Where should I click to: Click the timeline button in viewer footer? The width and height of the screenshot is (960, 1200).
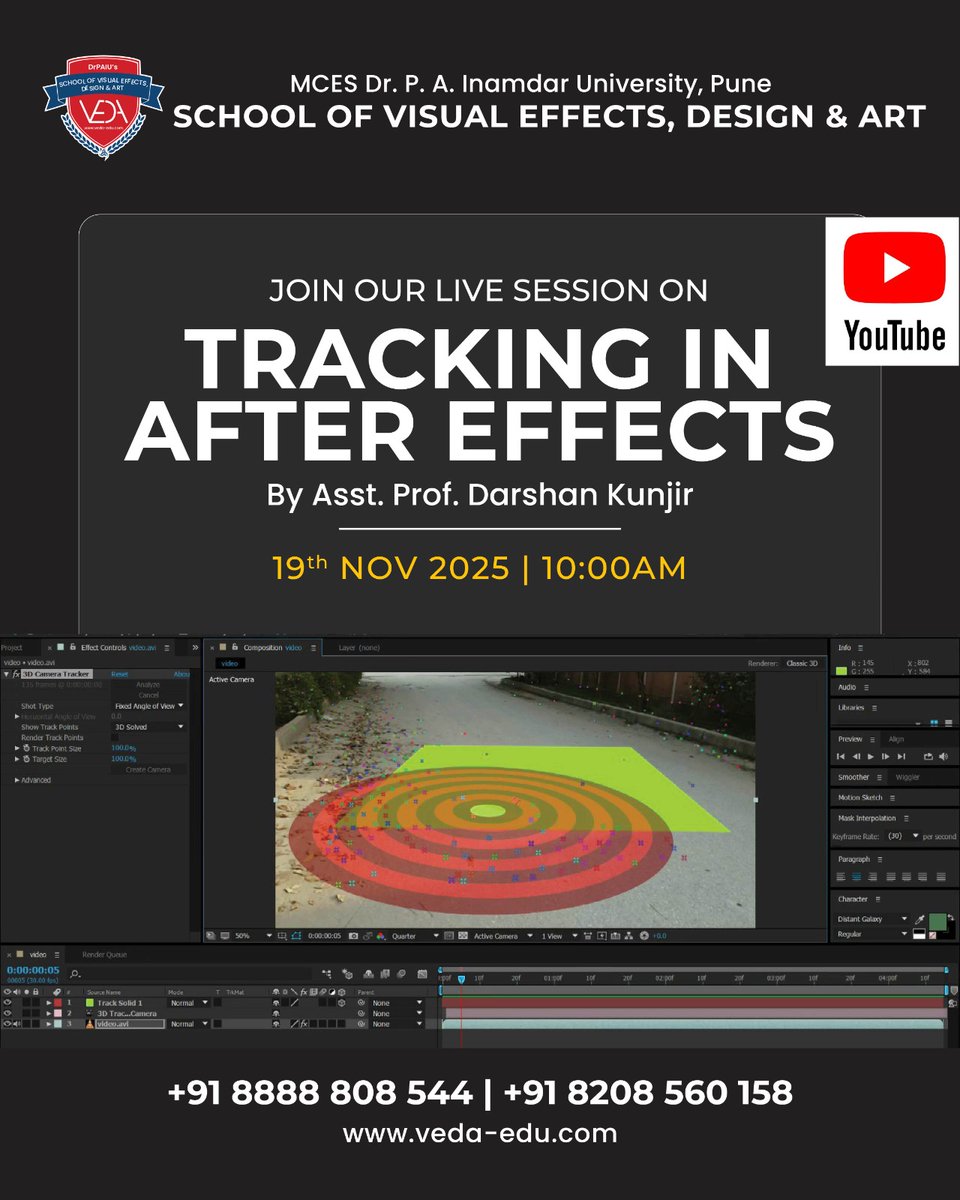point(615,936)
